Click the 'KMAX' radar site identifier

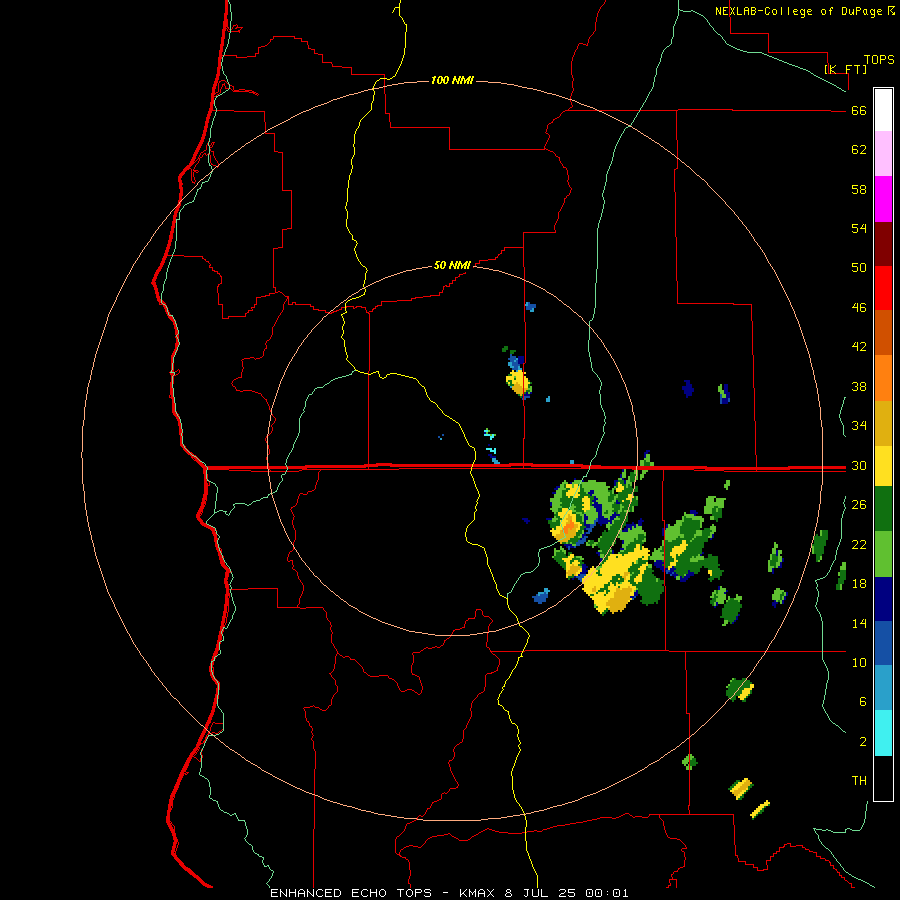coord(476,893)
